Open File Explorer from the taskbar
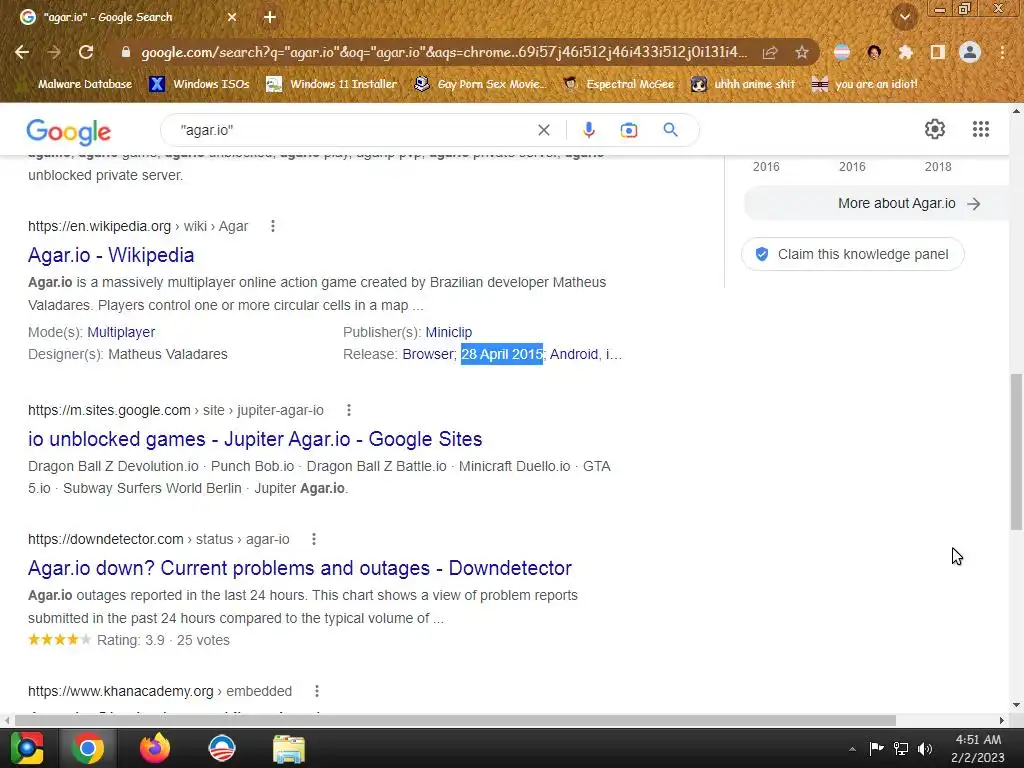This screenshot has width=1024, height=768. (x=289, y=748)
